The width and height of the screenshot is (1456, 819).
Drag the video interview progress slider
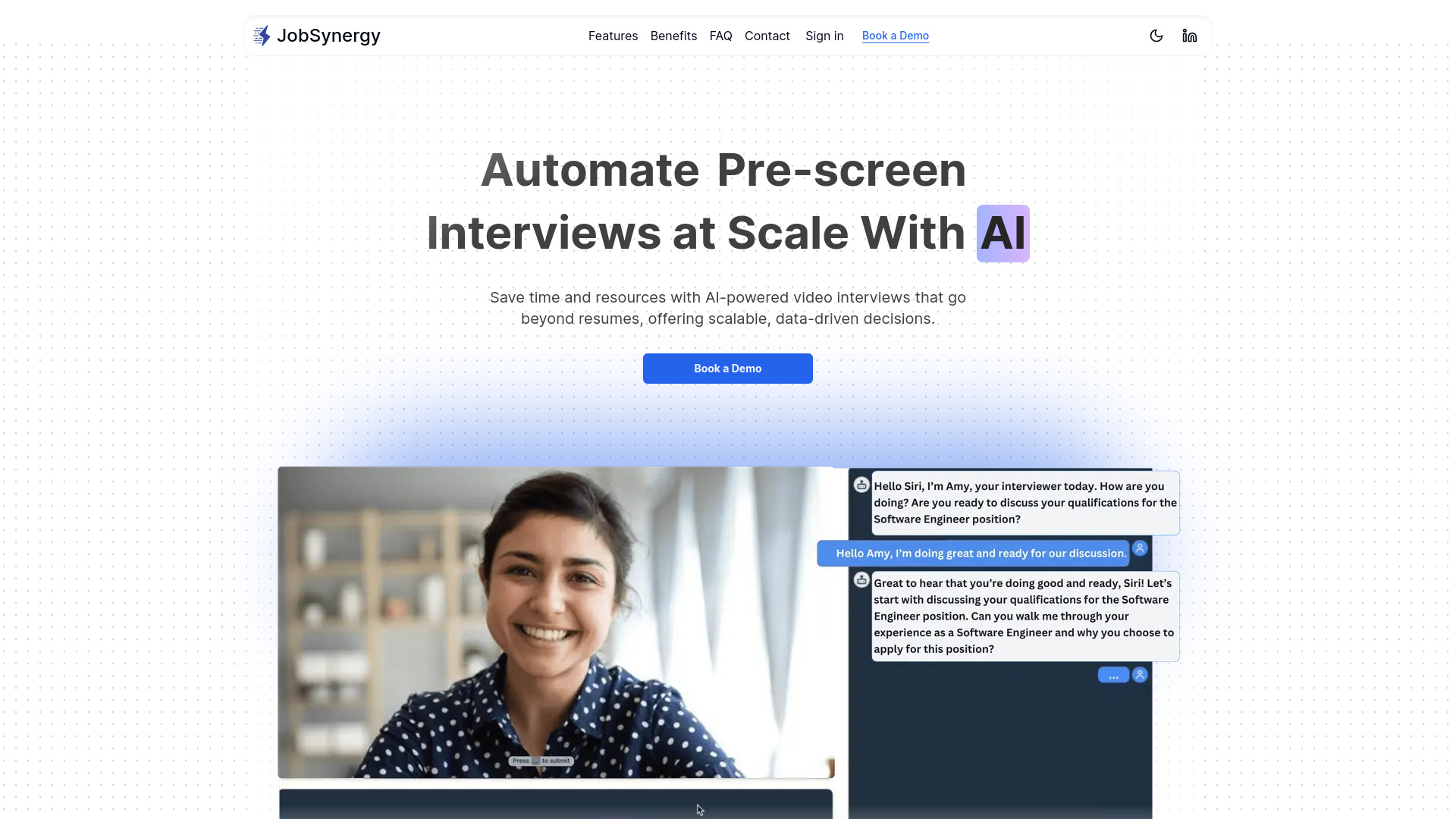[557, 807]
